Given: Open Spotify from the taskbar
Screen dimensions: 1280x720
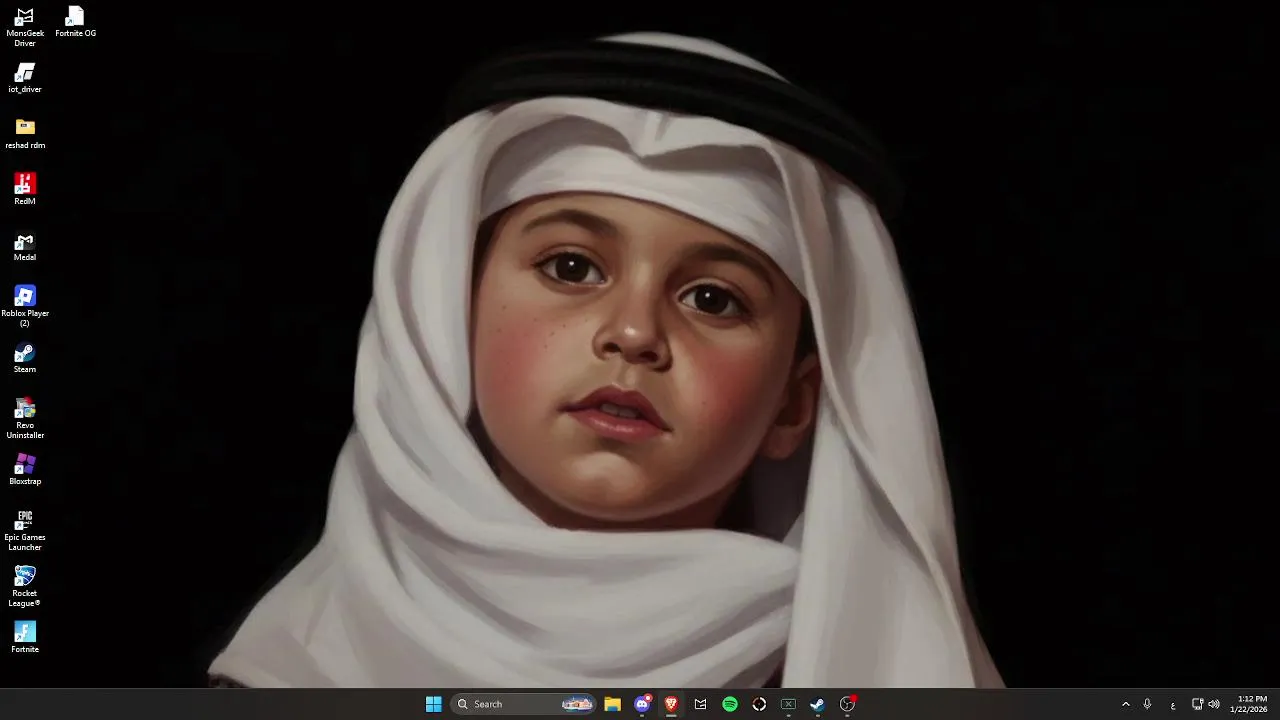Looking at the screenshot, I should click(730, 704).
